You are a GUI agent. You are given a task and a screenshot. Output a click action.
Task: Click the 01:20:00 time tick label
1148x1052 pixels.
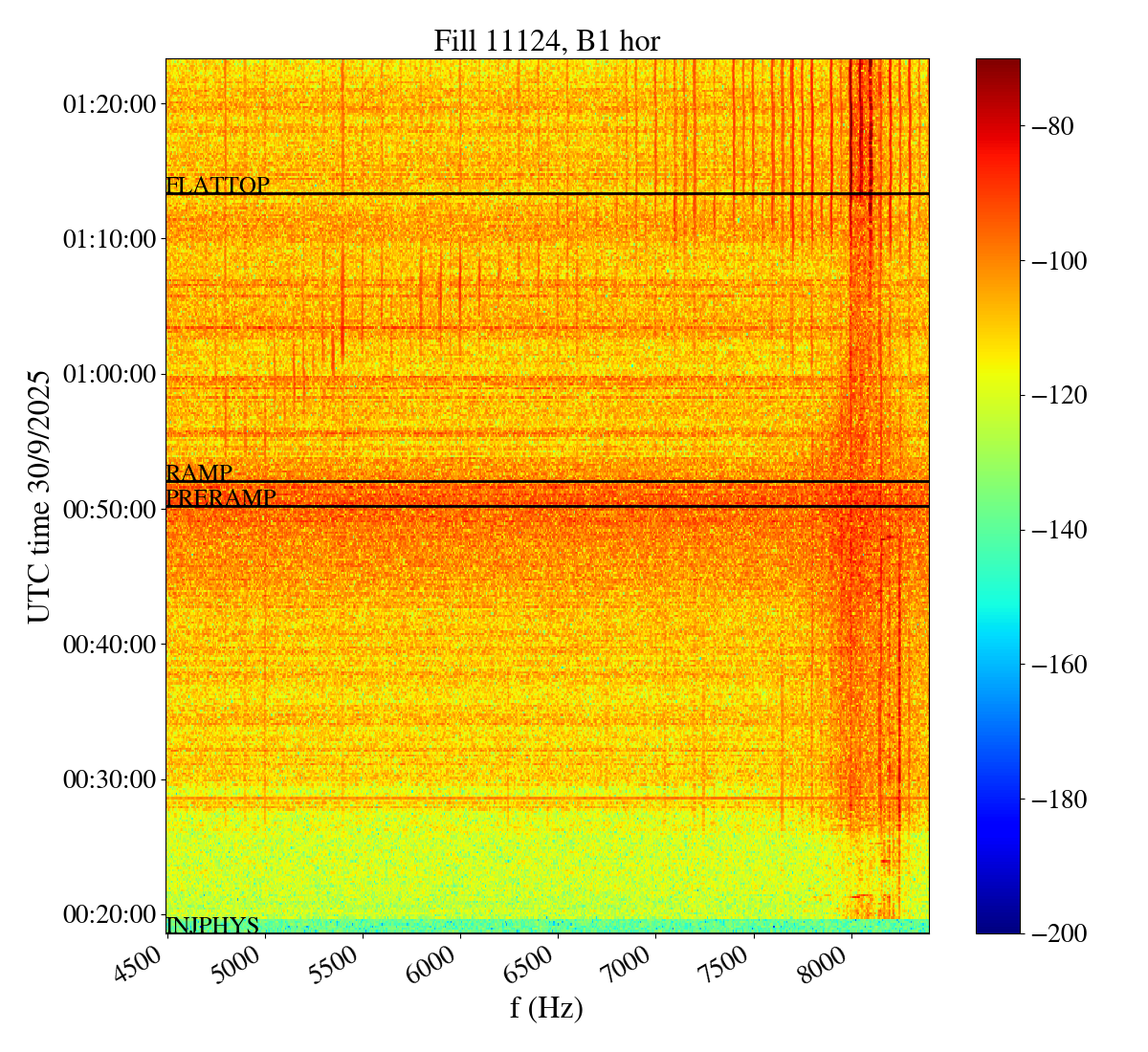click(x=108, y=104)
